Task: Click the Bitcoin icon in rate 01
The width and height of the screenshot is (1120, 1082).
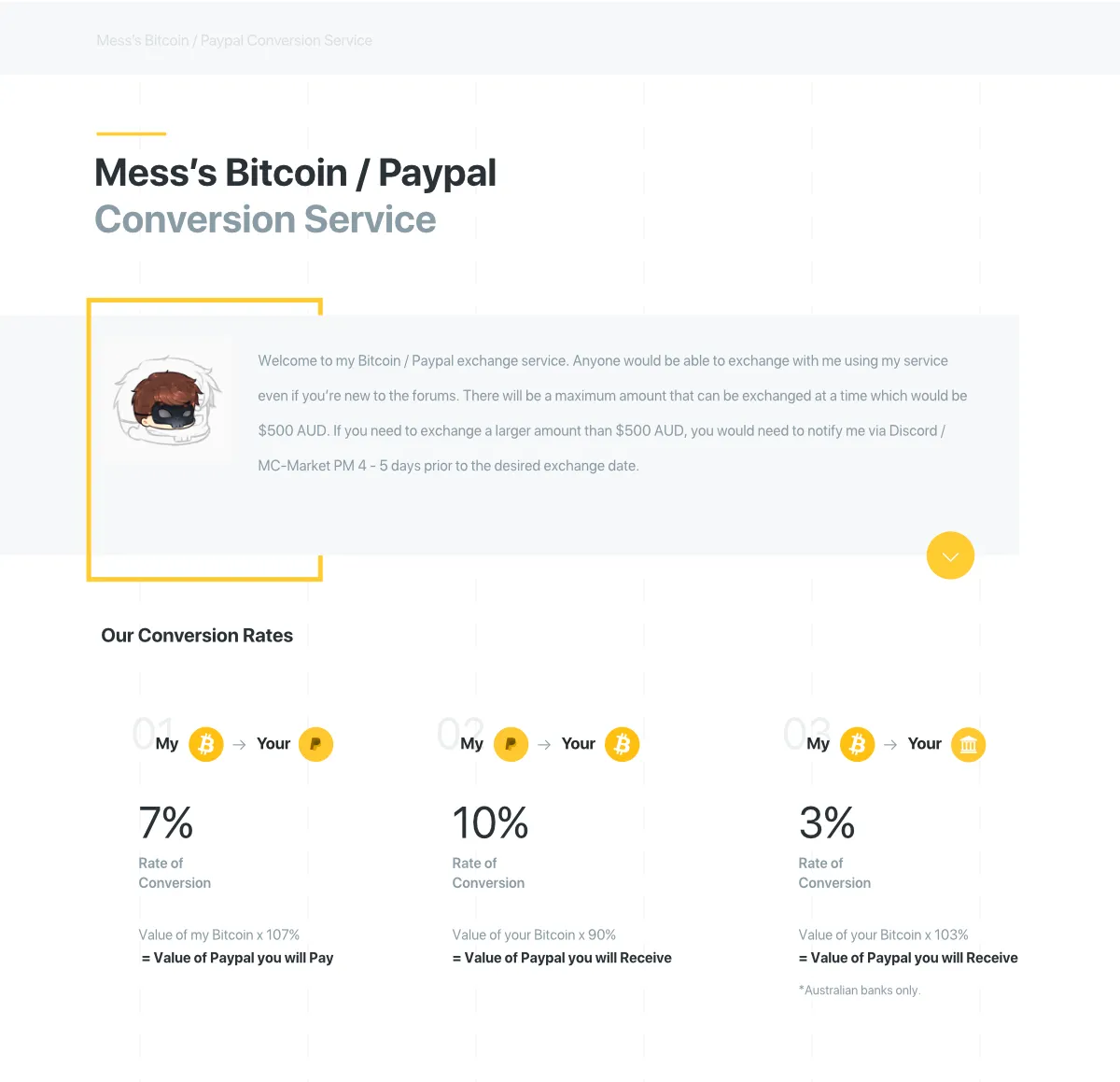Action: 206,744
